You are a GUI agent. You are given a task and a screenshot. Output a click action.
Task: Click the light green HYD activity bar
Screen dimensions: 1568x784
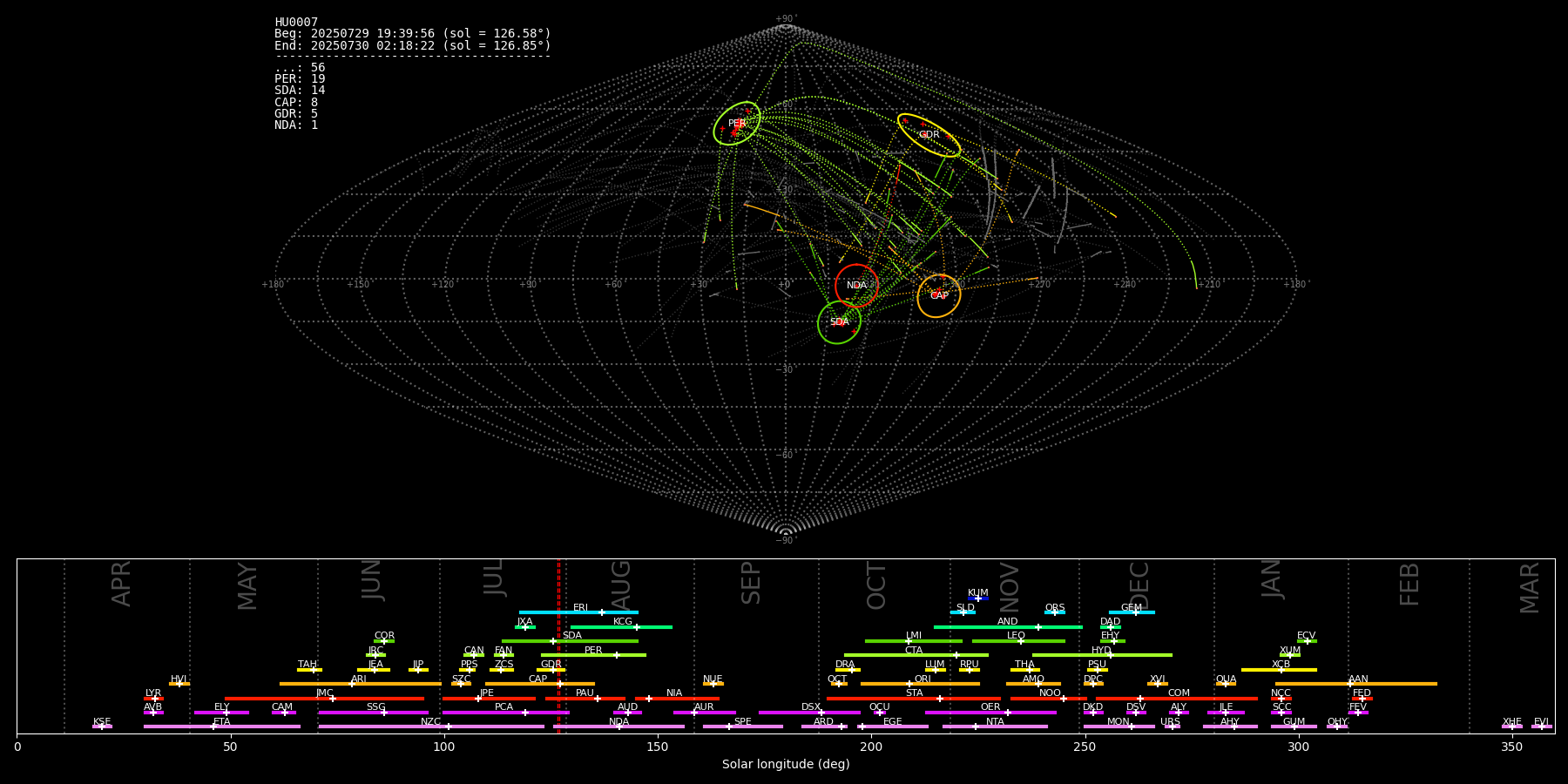point(1102,655)
